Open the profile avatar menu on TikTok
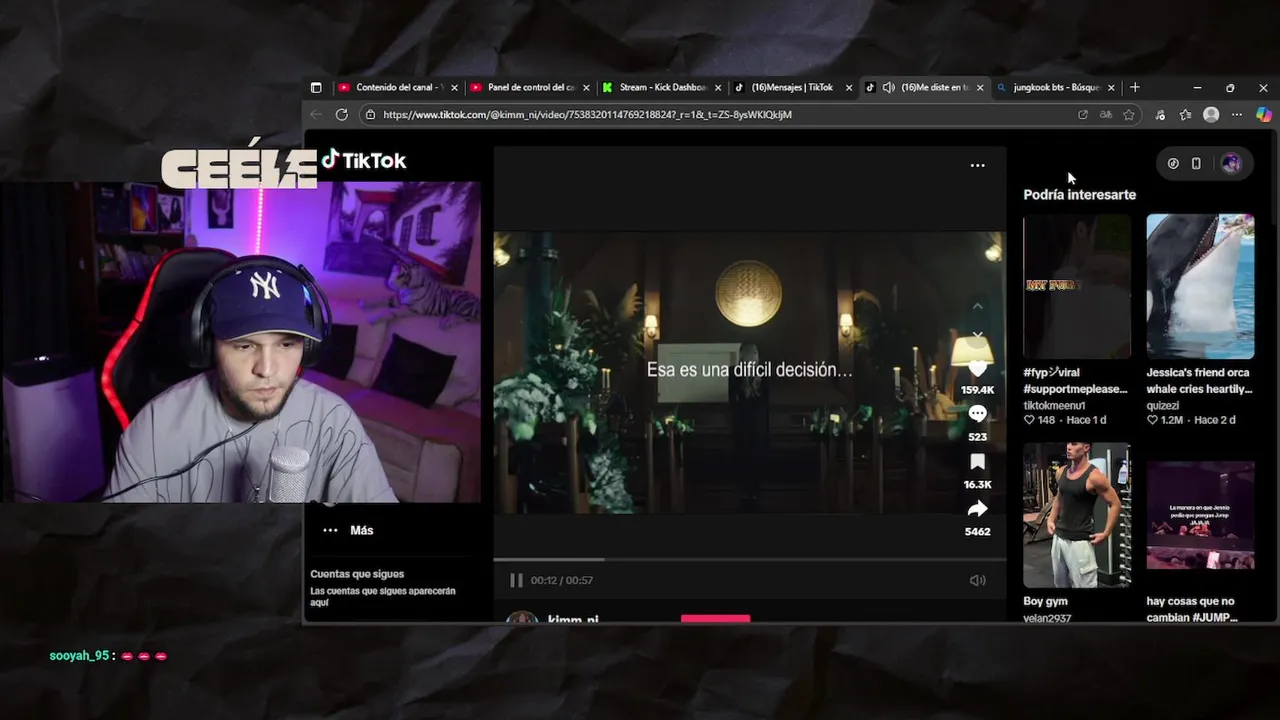The width and height of the screenshot is (1280, 720). tap(1231, 164)
